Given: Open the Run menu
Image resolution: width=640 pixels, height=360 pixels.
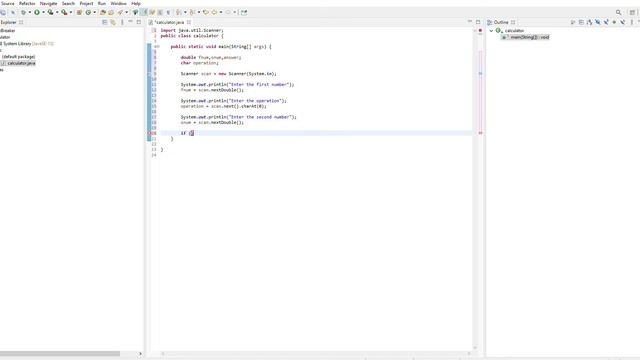Looking at the screenshot, I should click(x=102, y=3).
